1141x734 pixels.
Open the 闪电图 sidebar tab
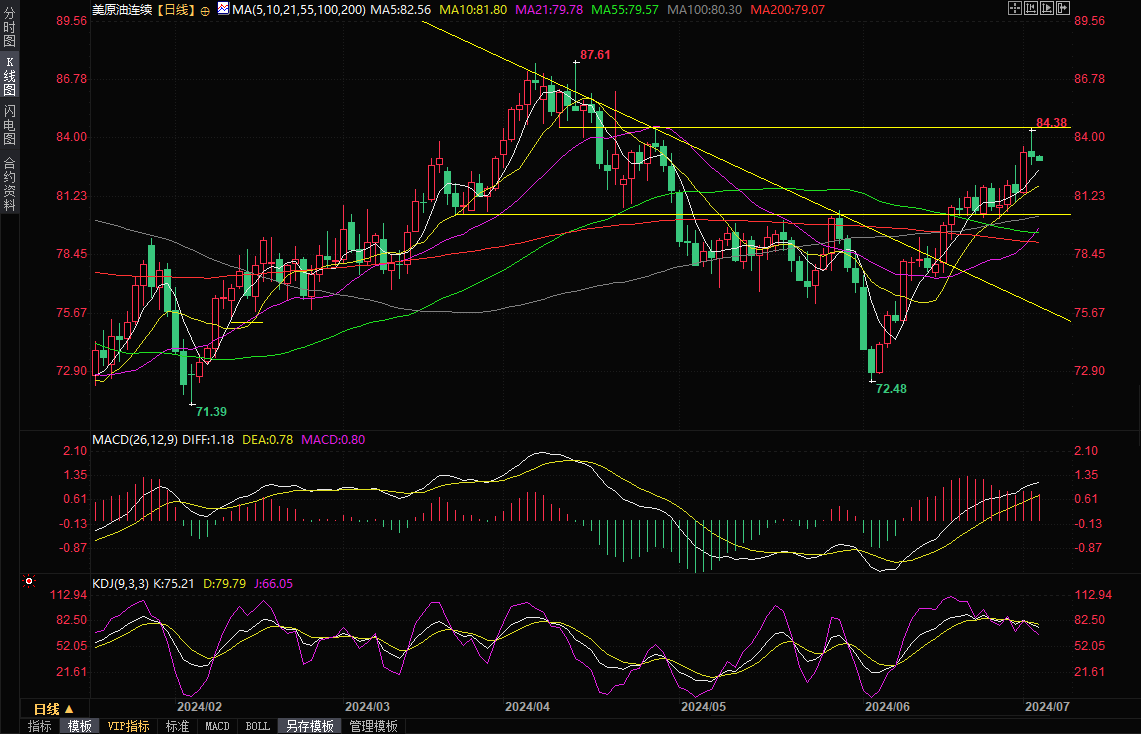point(9,124)
